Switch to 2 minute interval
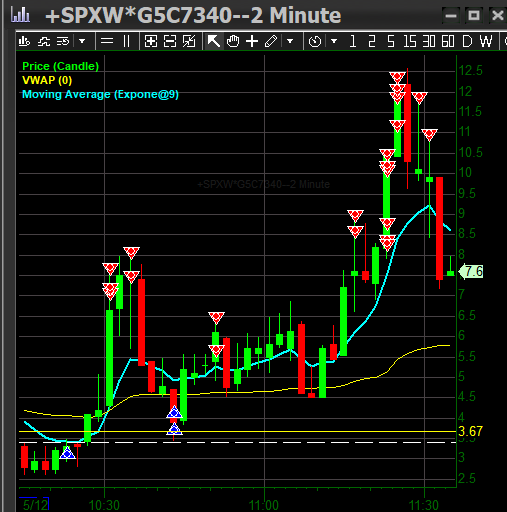 tap(372, 42)
